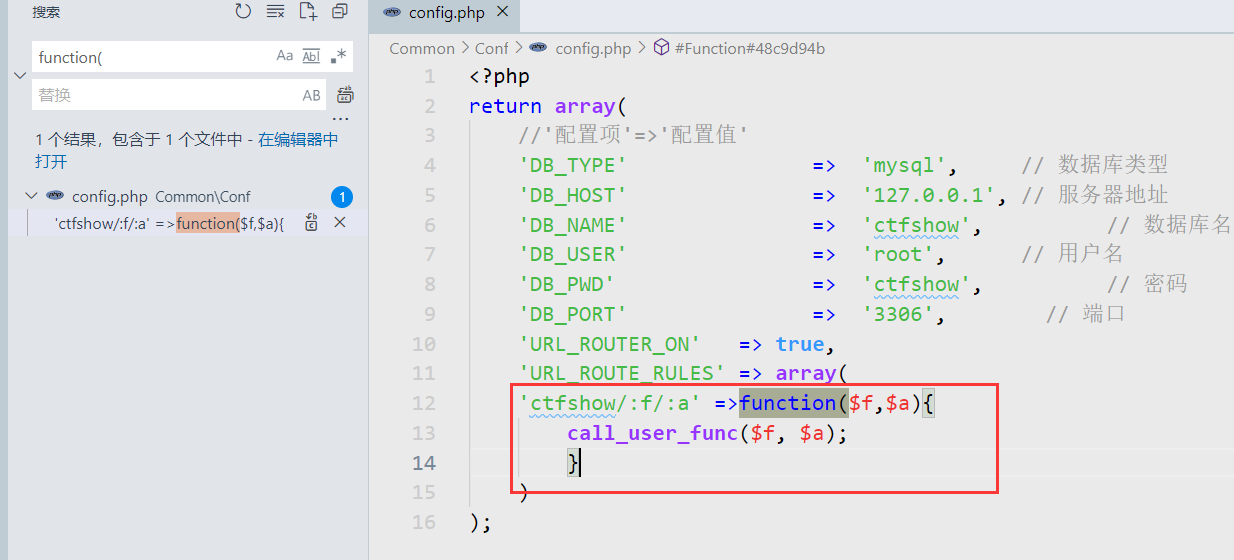Switch to config.php editor tab
This screenshot has width=1234, height=560.
pyautogui.click(x=446, y=13)
